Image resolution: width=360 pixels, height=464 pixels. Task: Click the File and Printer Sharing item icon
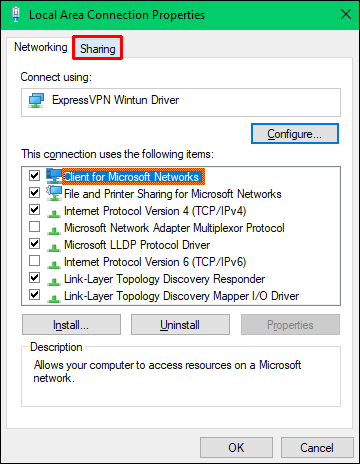point(54,193)
